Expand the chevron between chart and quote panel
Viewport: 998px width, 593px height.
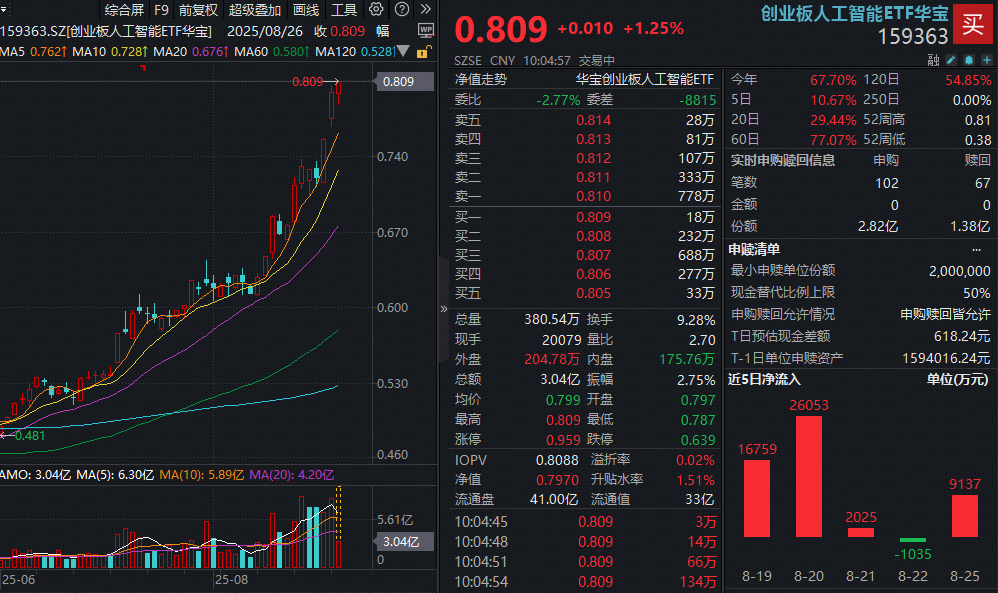pyautogui.click(x=442, y=310)
